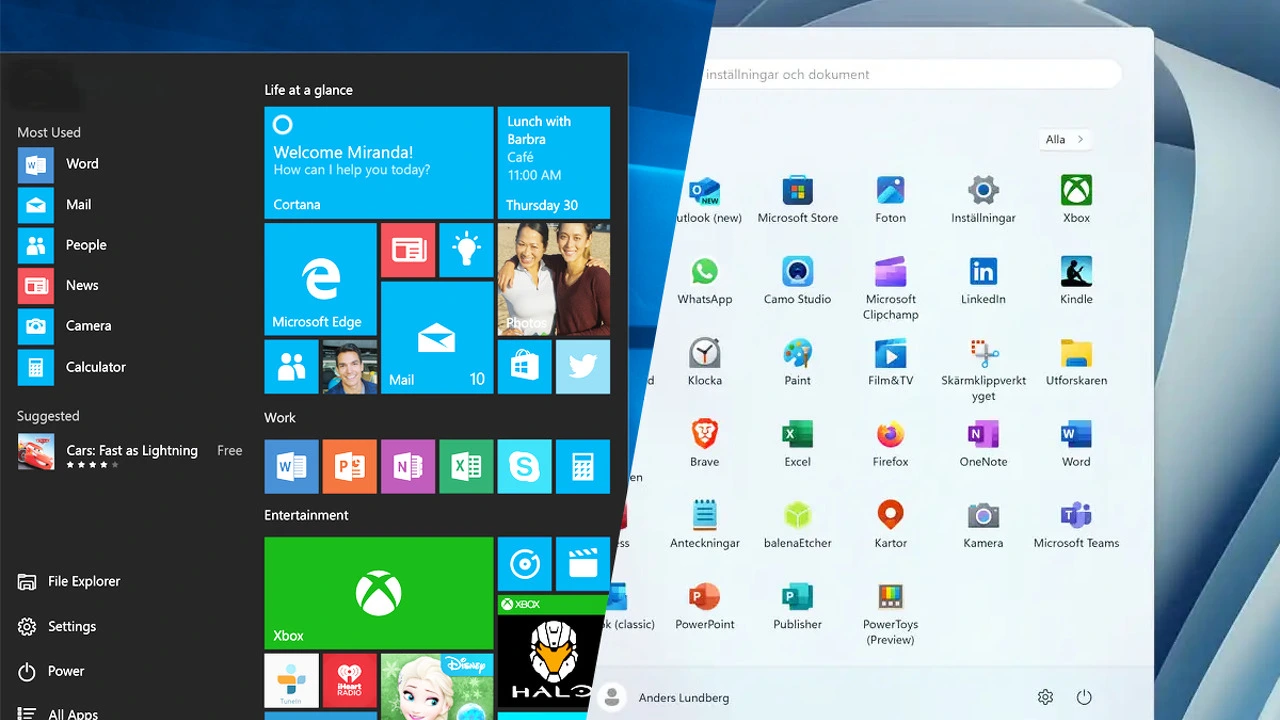
Task: Open Firefox in the pinned apps
Action: click(x=890, y=436)
